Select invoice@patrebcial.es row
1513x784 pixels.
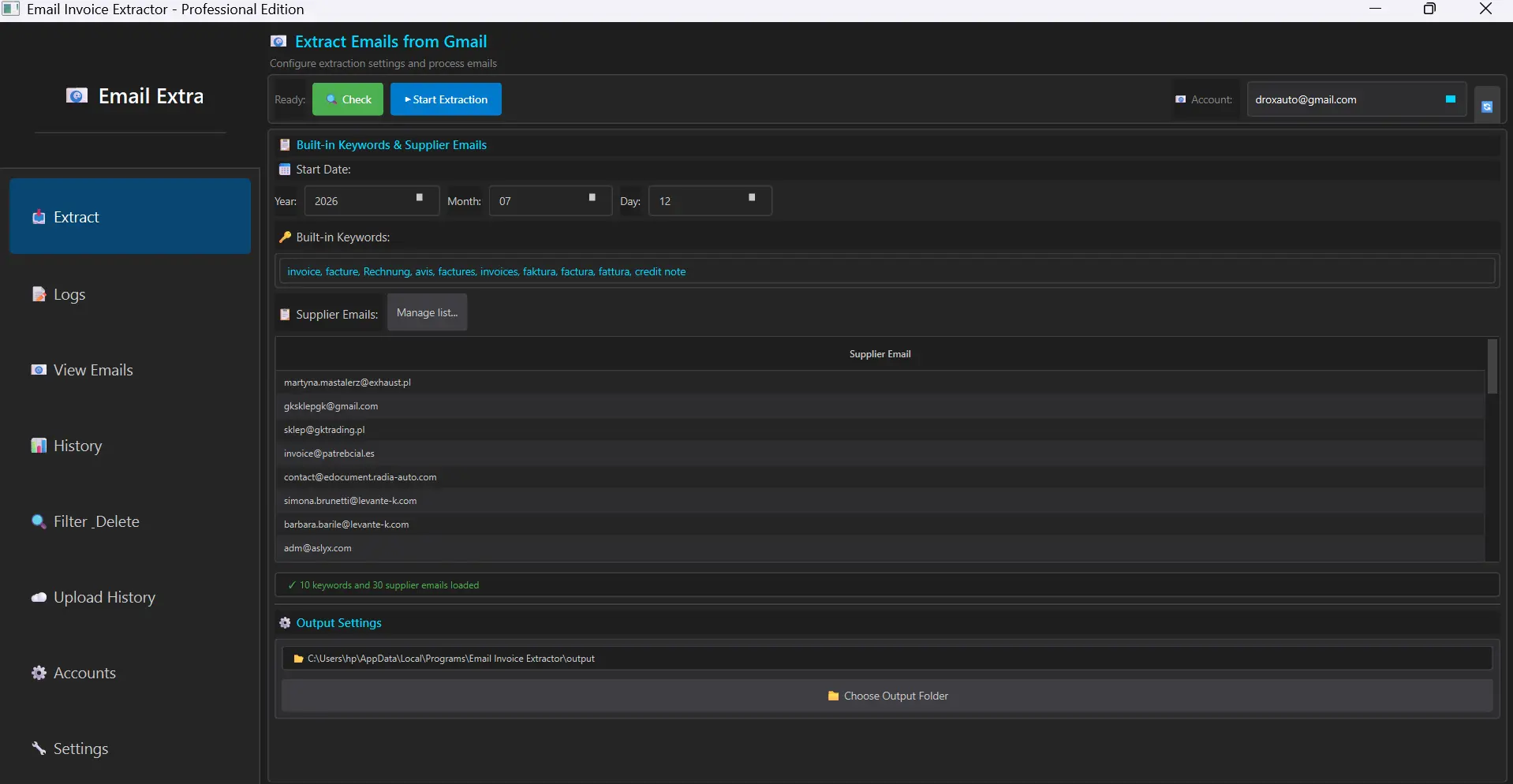tap(880, 454)
